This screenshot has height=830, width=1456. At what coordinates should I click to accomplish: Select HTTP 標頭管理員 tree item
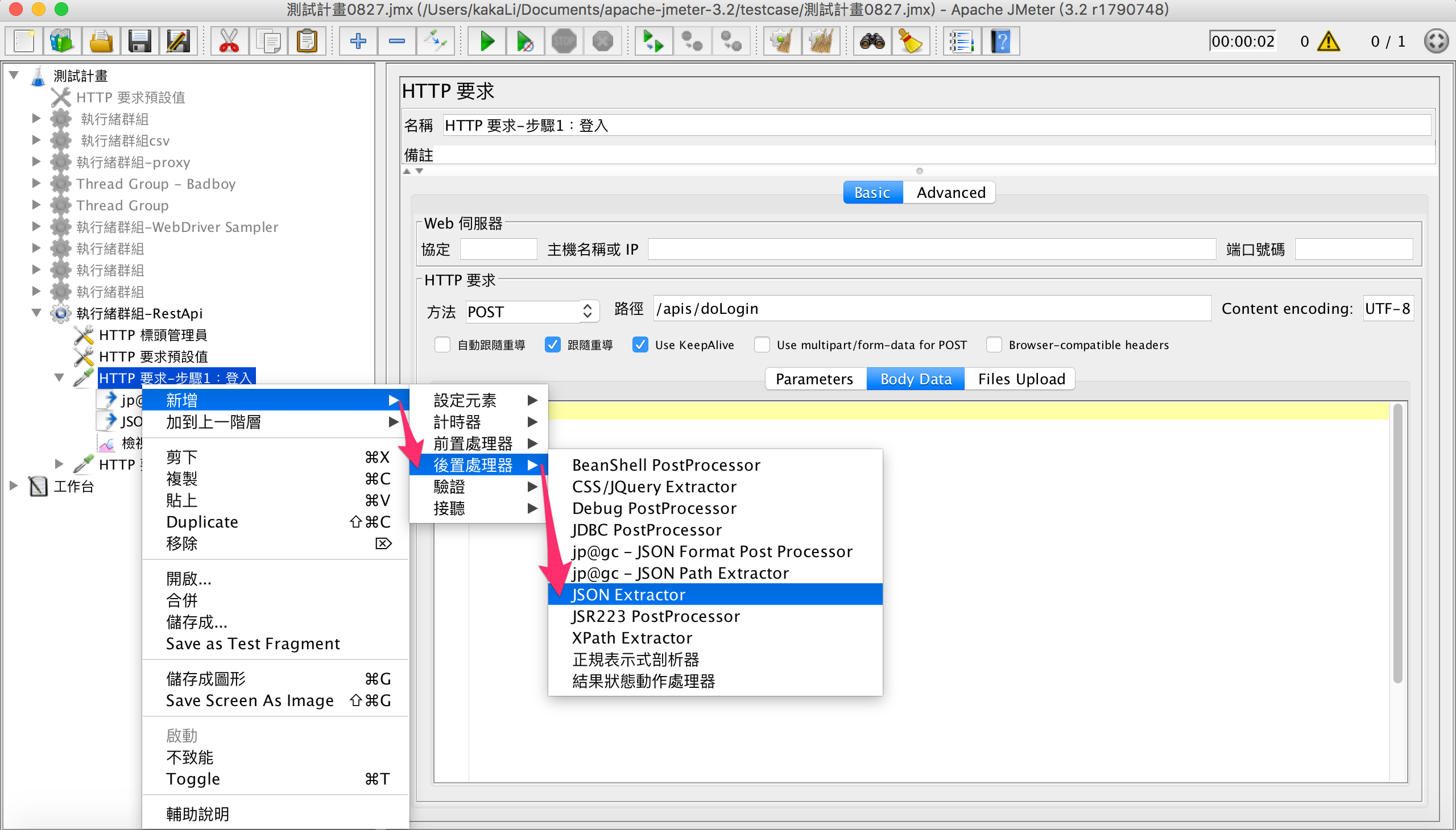coord(153,335)
